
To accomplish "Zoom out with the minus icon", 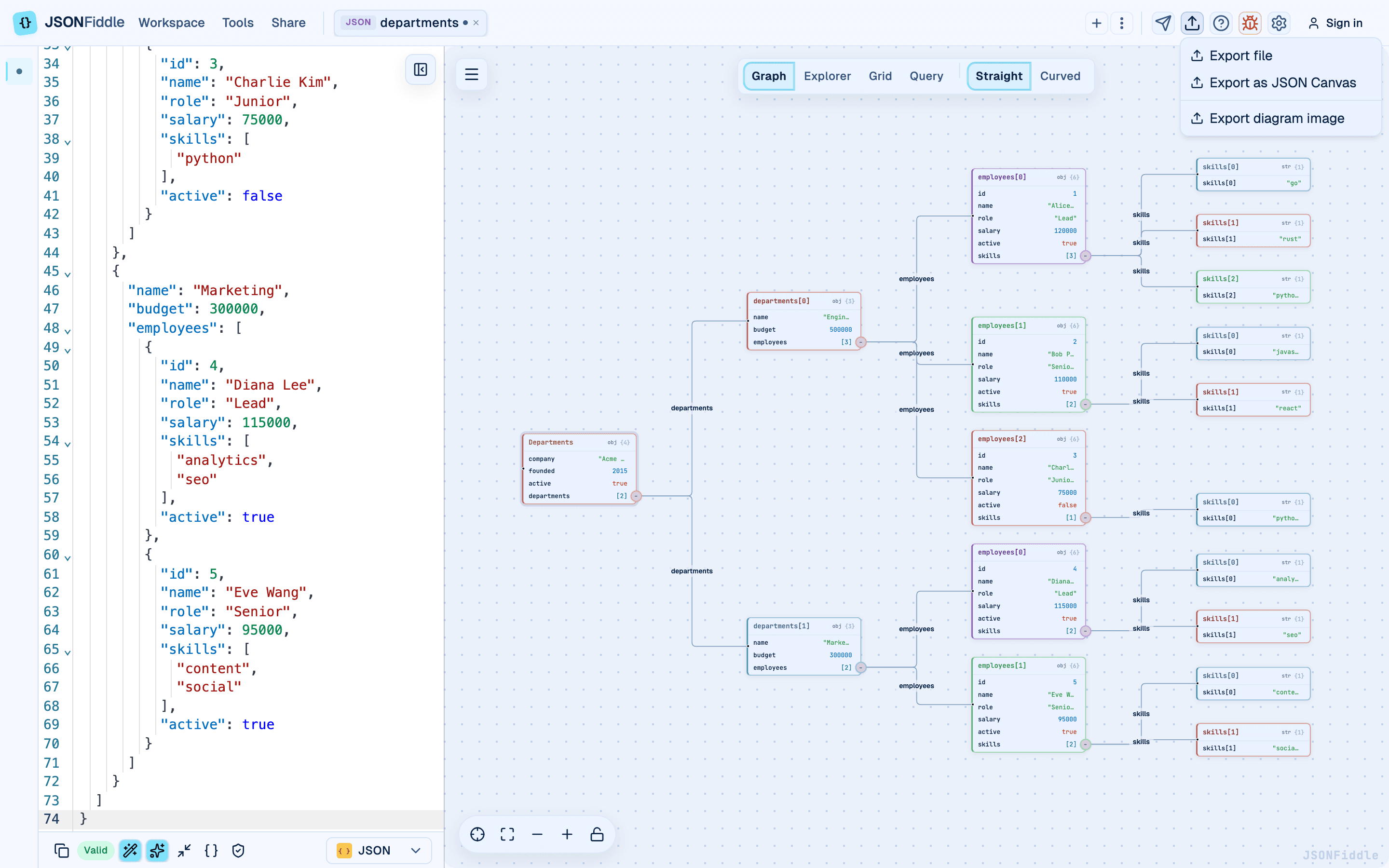I will 537,834.
